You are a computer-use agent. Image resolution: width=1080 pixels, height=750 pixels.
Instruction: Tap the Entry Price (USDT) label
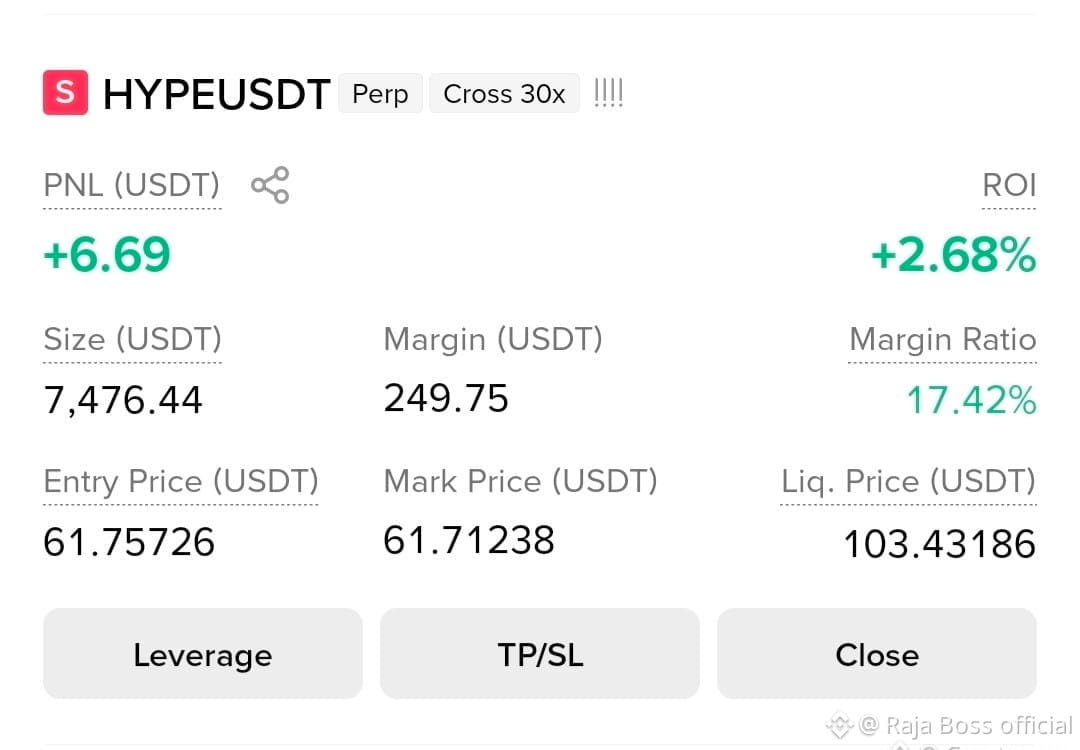(180, 481)
